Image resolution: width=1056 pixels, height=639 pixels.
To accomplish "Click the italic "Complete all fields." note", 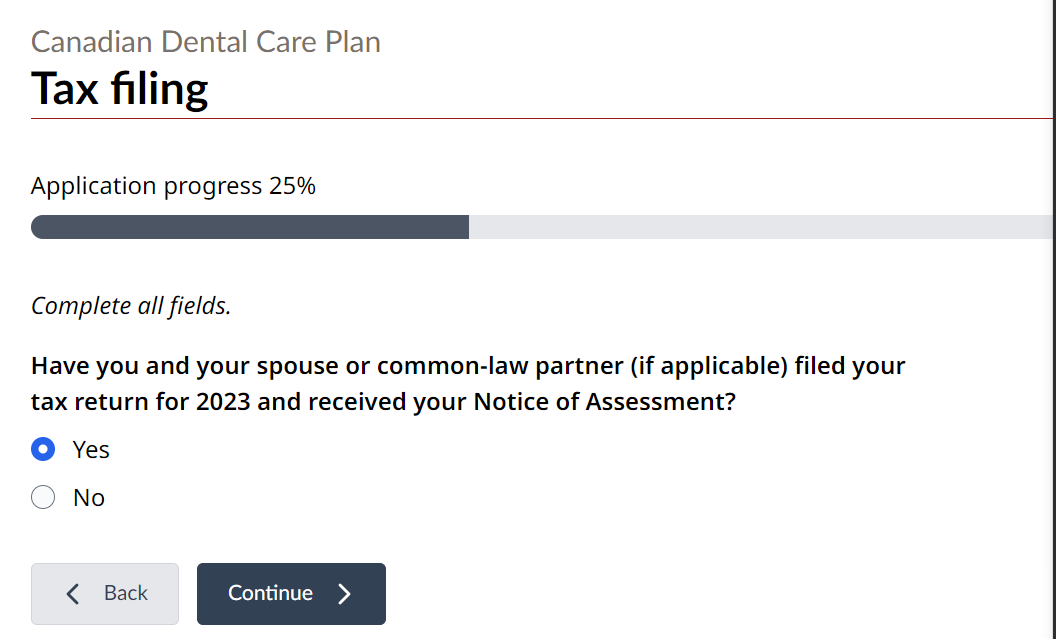I will tap(131, 306).
